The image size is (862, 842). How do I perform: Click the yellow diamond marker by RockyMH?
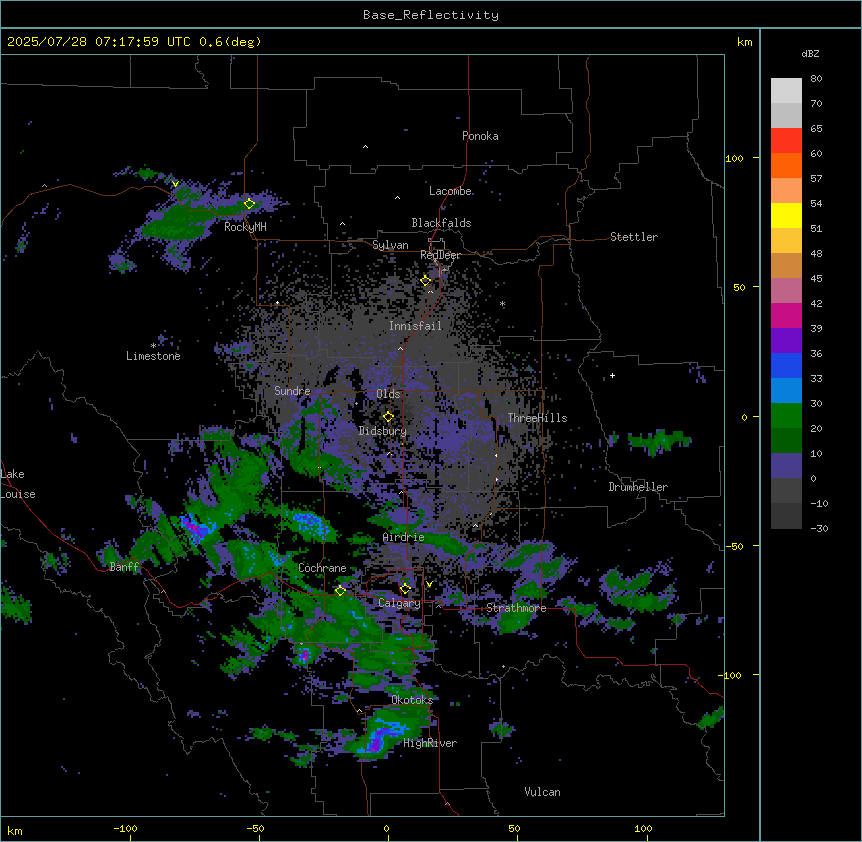click(250, 204)
